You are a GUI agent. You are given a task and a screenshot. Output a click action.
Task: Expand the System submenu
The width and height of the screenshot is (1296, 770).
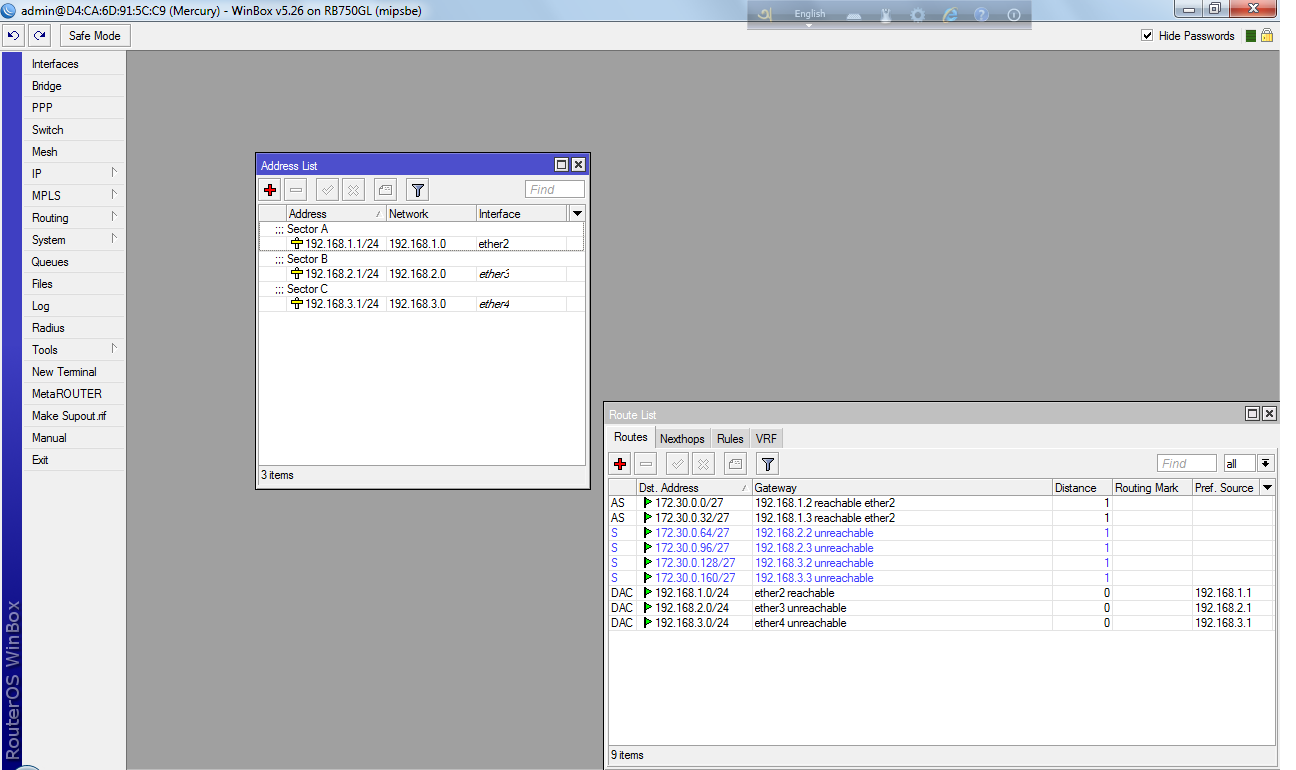[x=75, y=240]
